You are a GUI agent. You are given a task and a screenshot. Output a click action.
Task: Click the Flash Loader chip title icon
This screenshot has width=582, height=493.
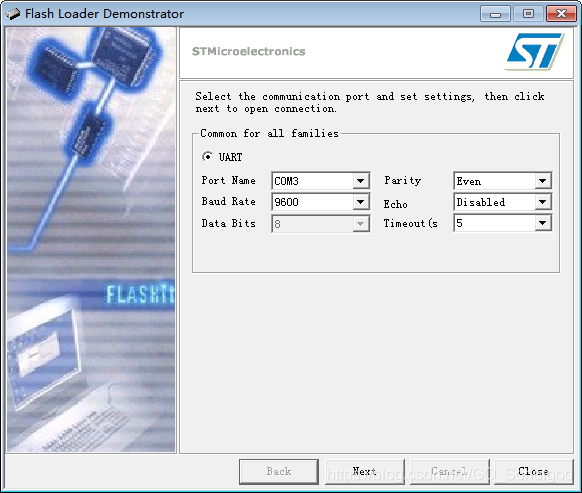pyautogui.click(x=13, y=14)
